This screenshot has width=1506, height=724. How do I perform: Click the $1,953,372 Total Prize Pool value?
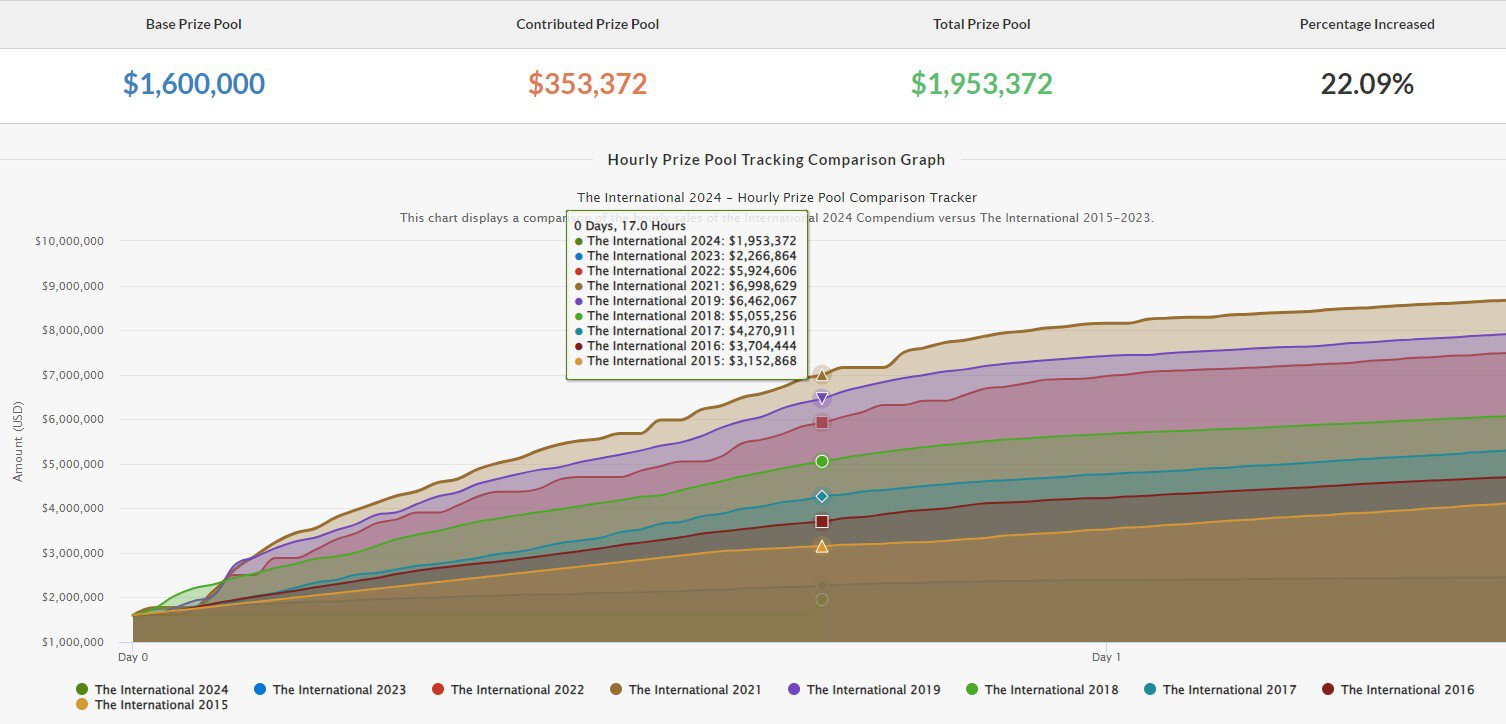982,84
